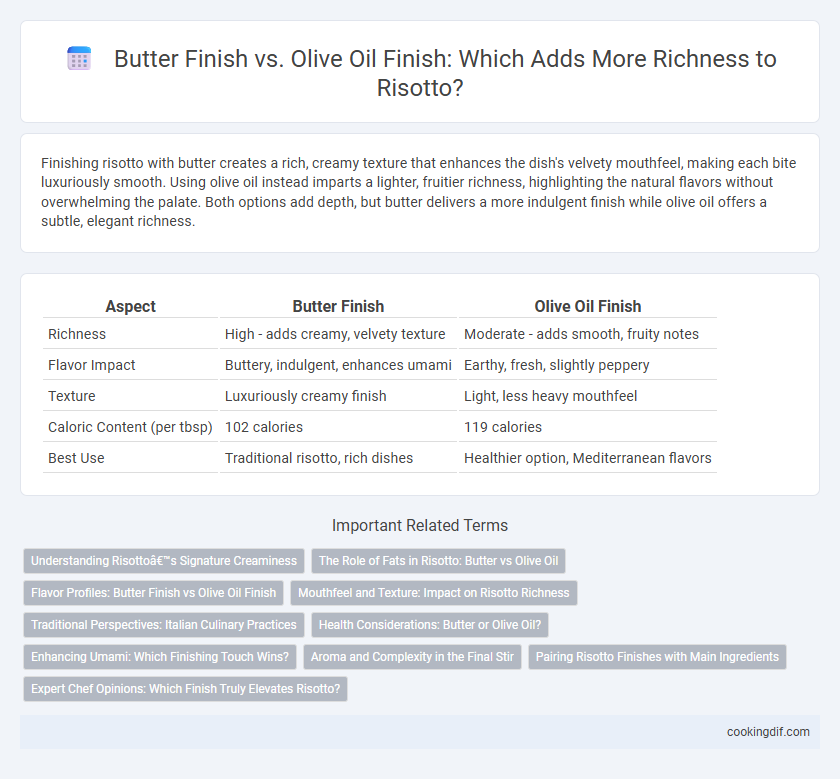Visit the cookingdif.com footer link
The height and width of the screenshot is (779, 840).
tap(768, 732)
